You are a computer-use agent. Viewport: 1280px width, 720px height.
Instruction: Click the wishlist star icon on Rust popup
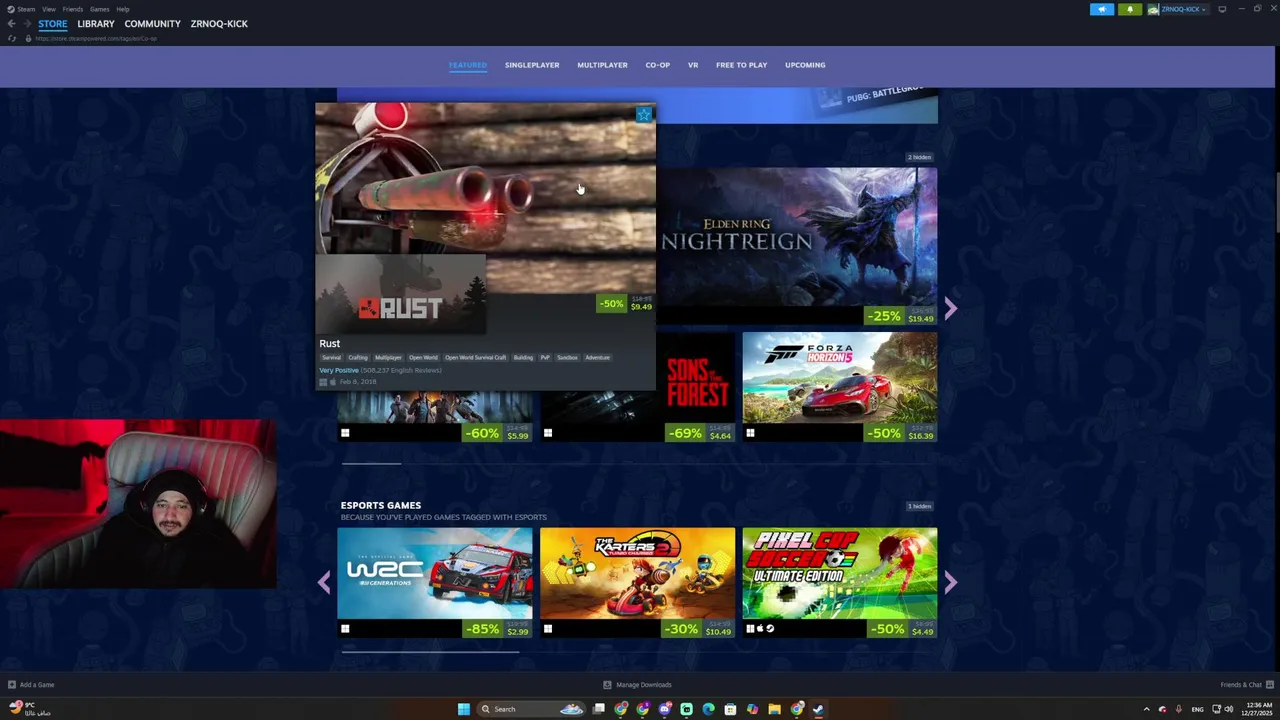[644, 114]
